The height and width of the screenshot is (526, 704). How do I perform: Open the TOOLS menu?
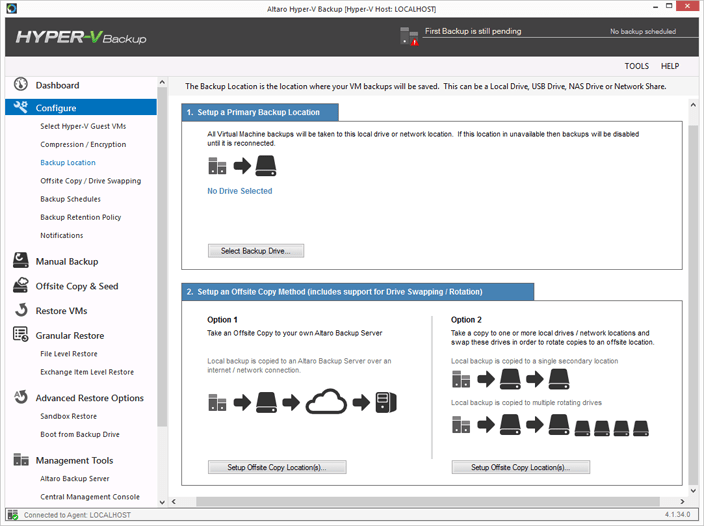(x=636, y=66)
